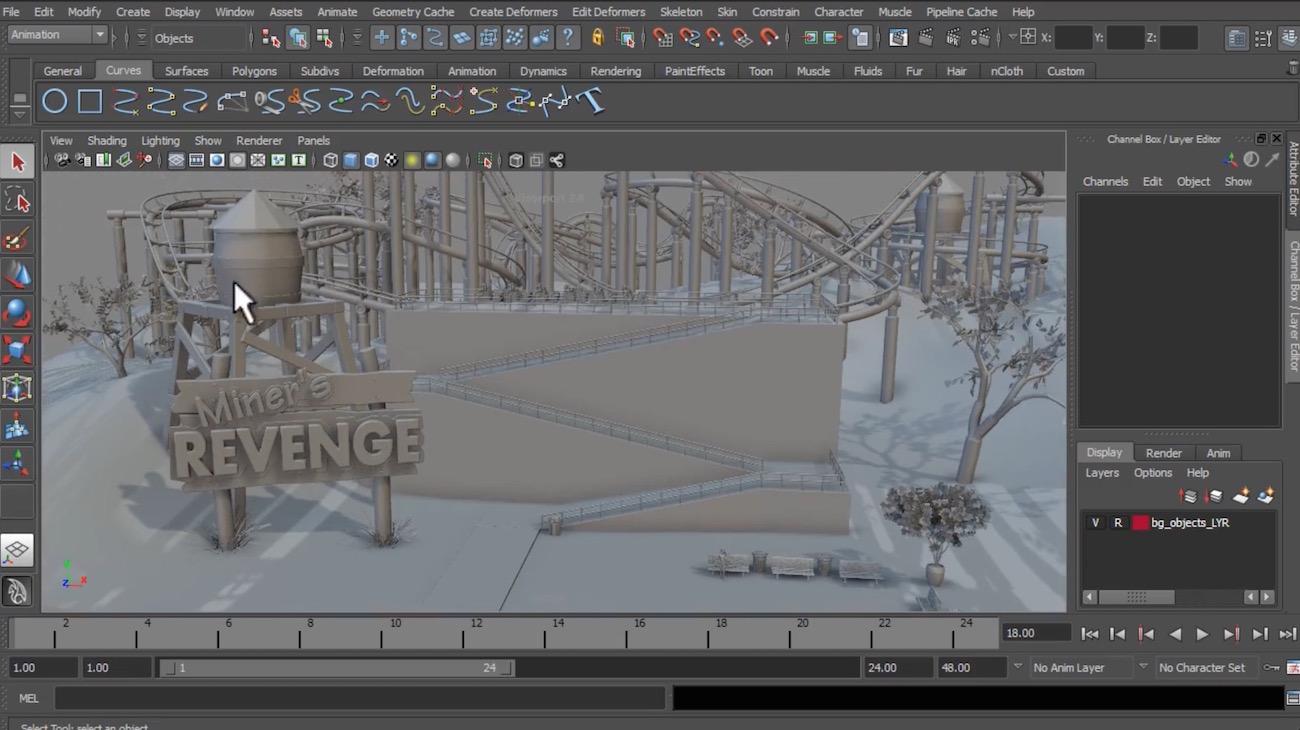Activate the Lasso Select tool

17,201
